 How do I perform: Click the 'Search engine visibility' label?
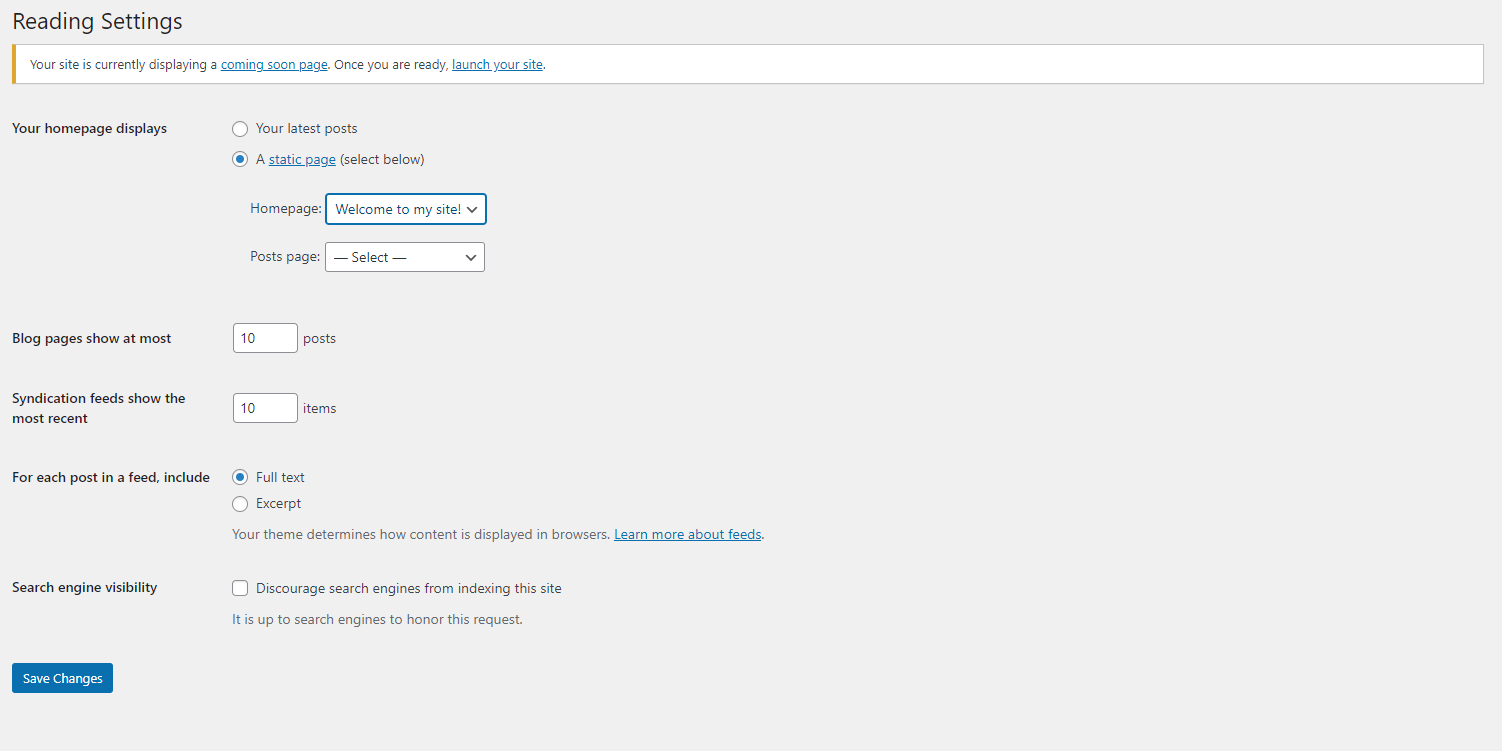pos(85,587)
